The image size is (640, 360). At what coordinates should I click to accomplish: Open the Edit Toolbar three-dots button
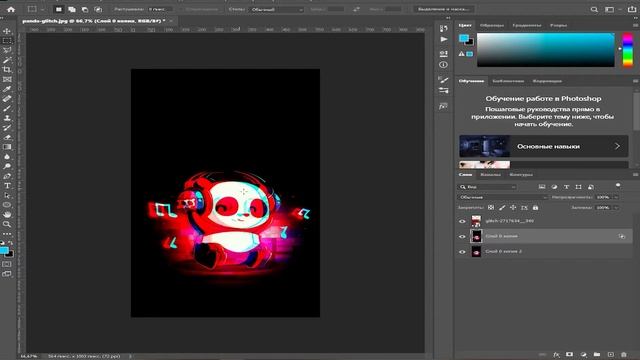point(7,234)
